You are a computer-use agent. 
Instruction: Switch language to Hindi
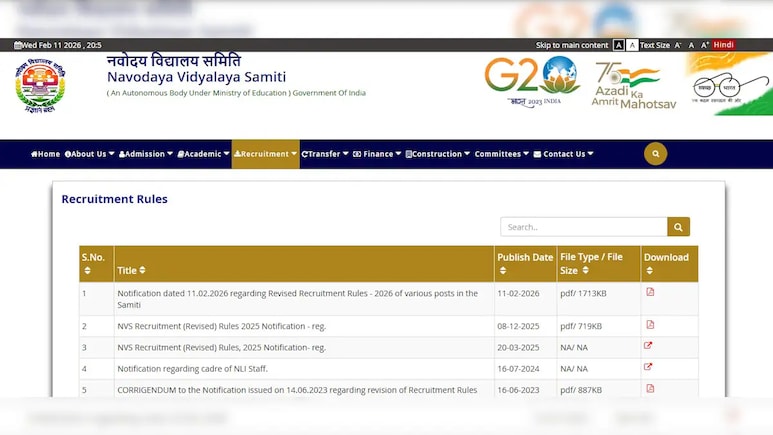coord(723,45)
